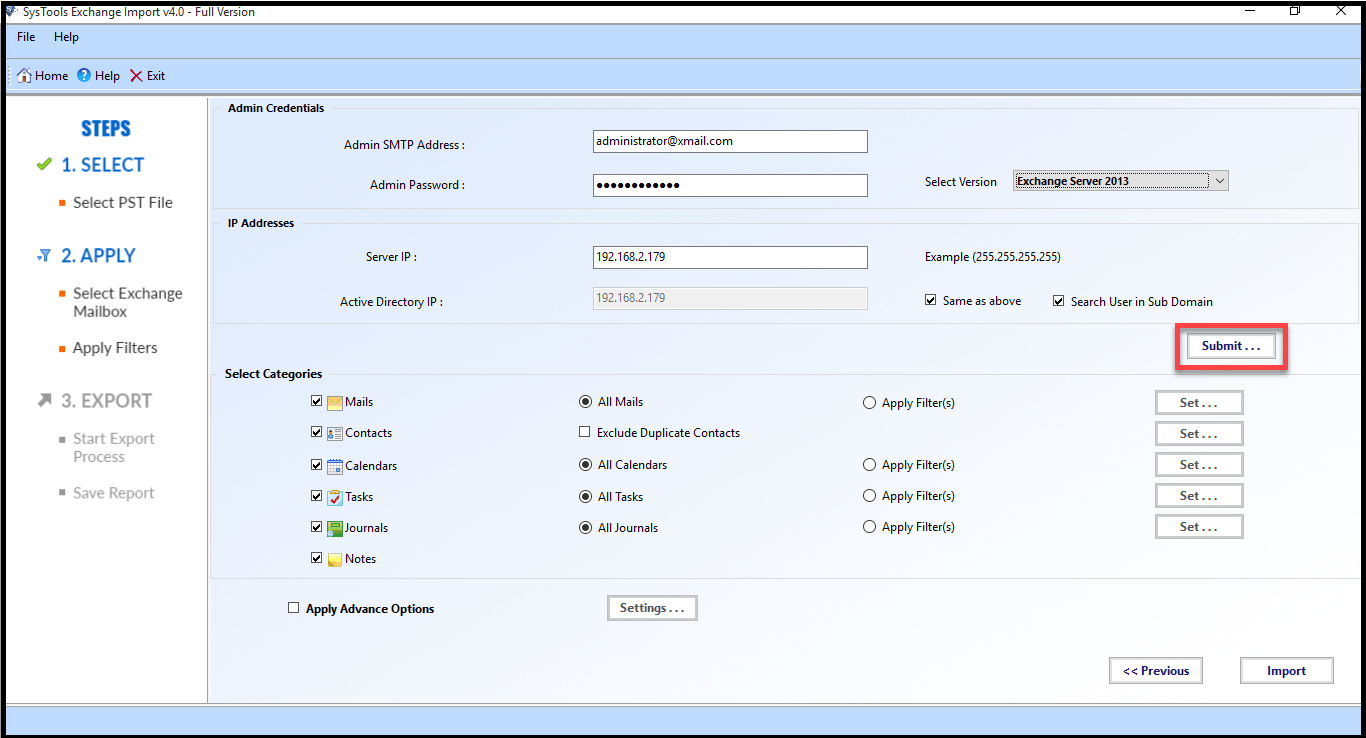Viewport: 1366px width, 738px height.
Task: Click the Submit button
Action: [1231, 346]
